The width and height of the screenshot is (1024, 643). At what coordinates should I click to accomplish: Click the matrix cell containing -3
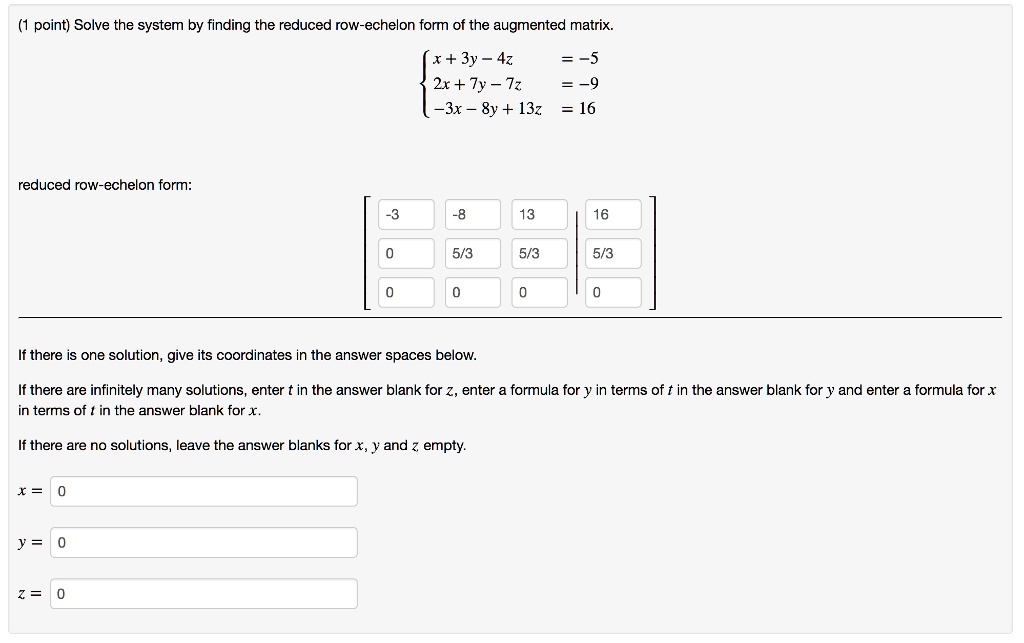[405, 214]
